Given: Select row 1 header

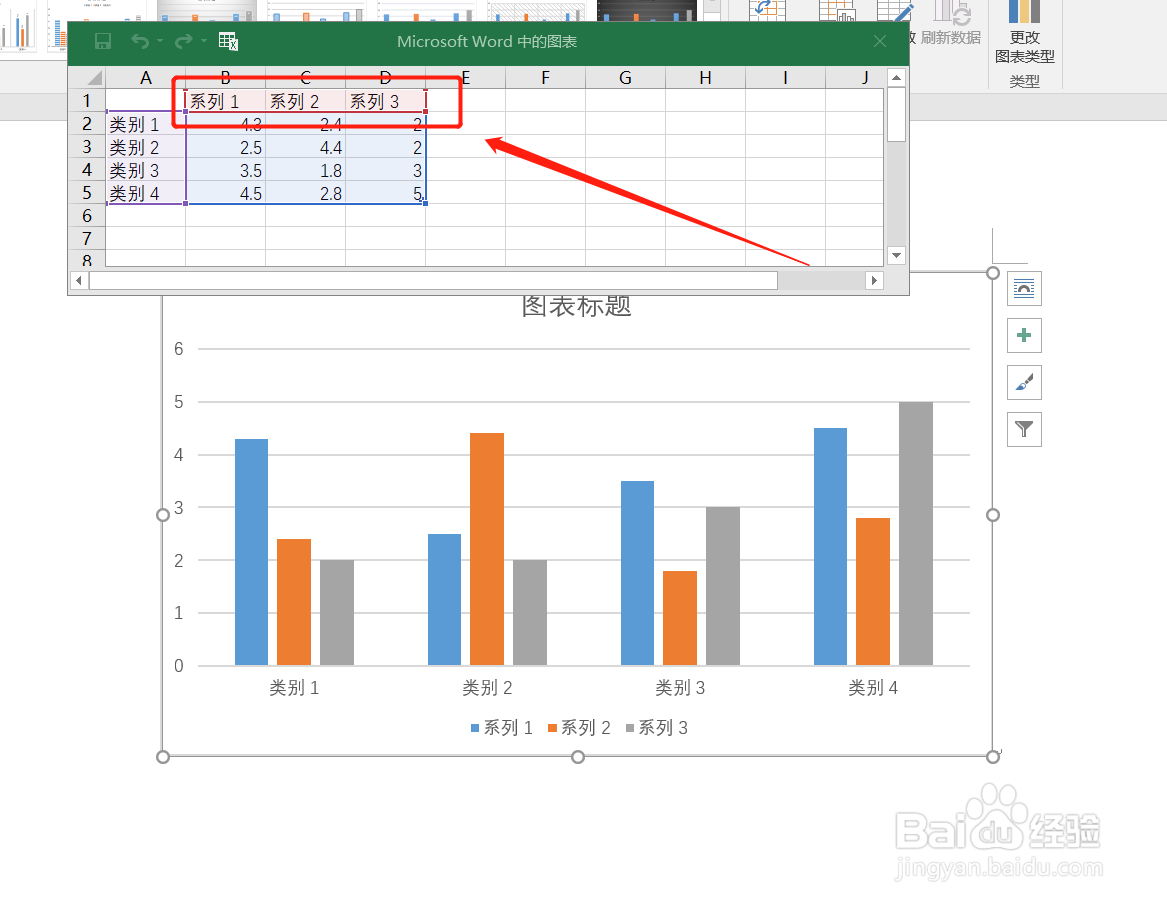Looking at the screenshot, I should tap(87, 100).
